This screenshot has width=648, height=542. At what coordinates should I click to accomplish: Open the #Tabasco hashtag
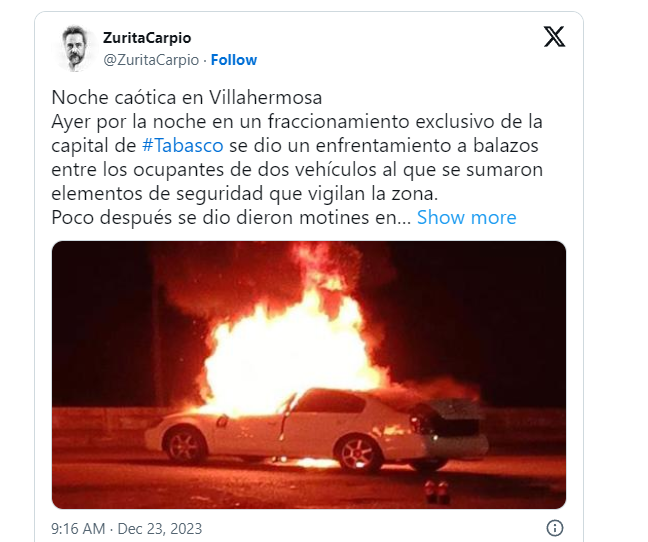pos(182,146)
